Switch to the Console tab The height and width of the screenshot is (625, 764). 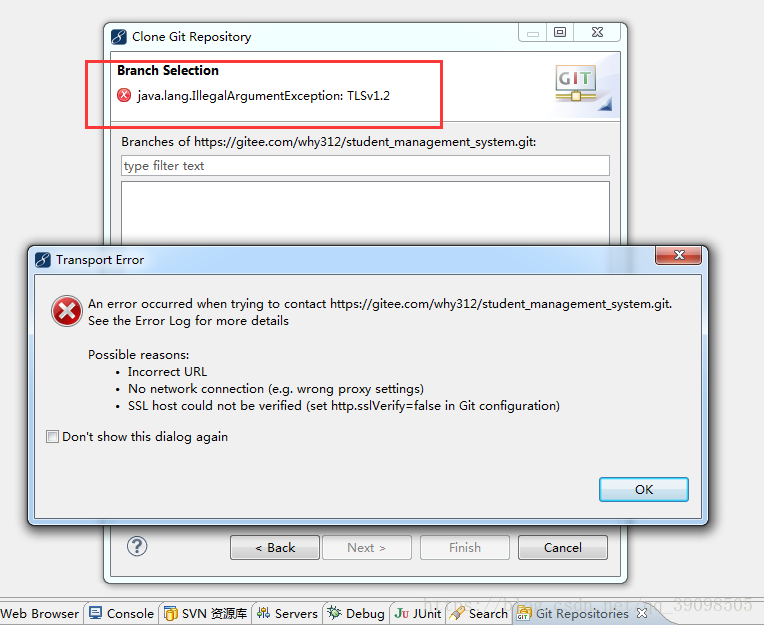pyautogui.click(x=121, y=613)
